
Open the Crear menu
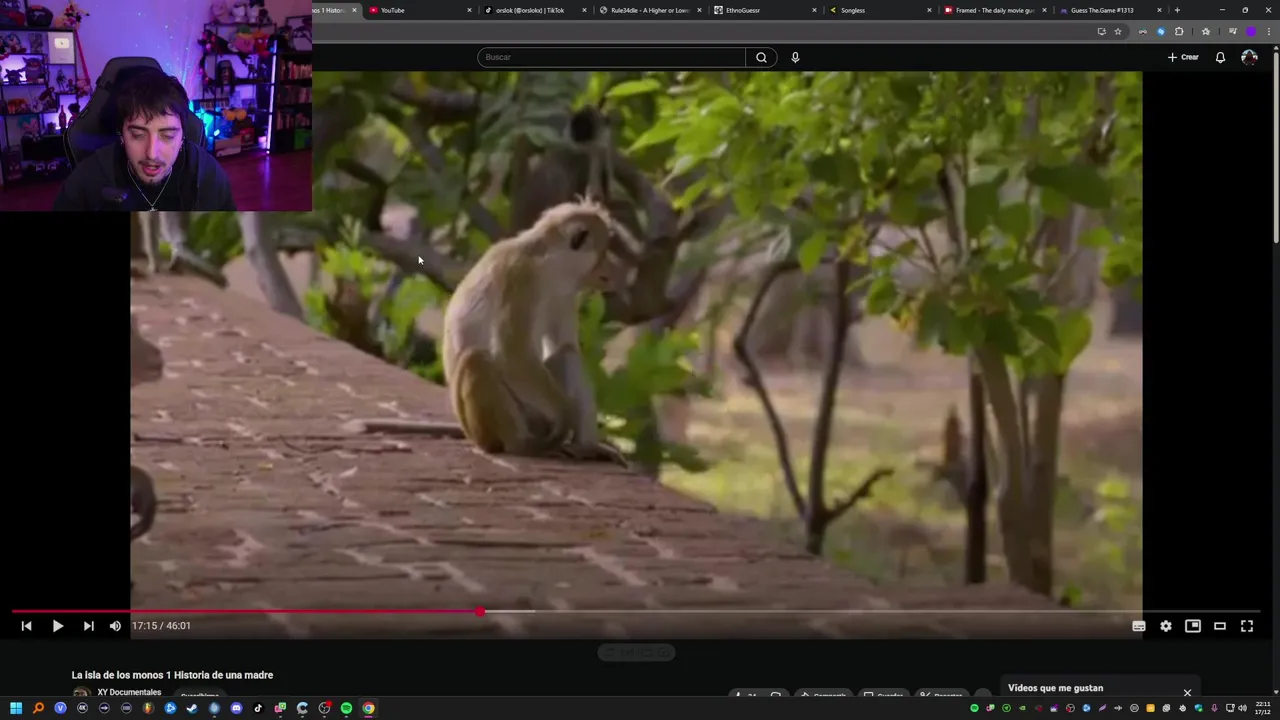pyautogui.click(x=1183, y=57)
